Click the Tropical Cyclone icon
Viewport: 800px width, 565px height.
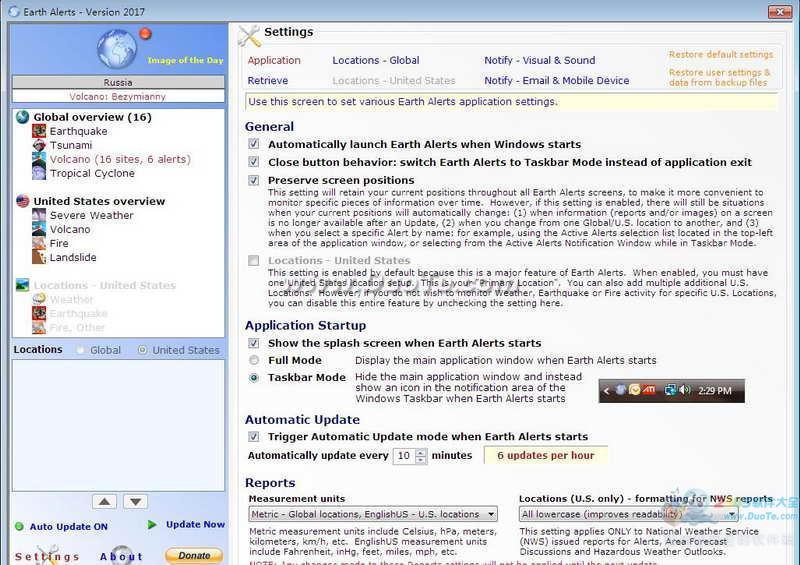pos(39,173)
